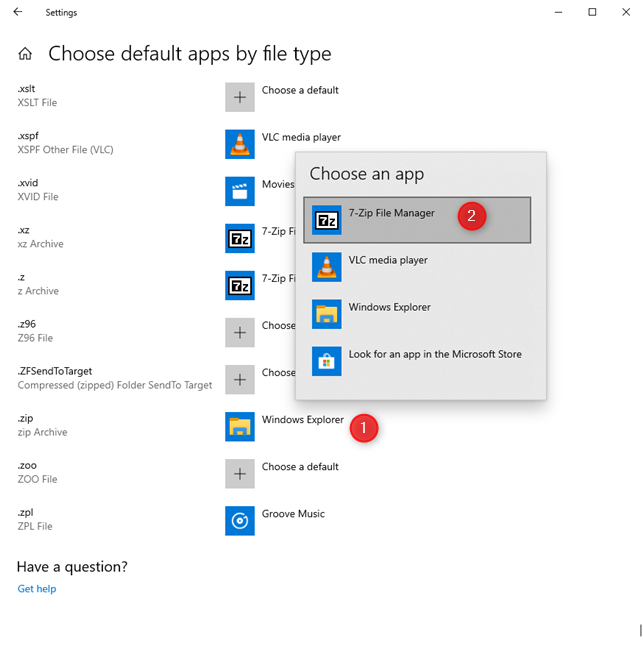Screen dimensions: 643x648
Task: Click plus icon for .z96 row
Action: [x=240, y=333]
